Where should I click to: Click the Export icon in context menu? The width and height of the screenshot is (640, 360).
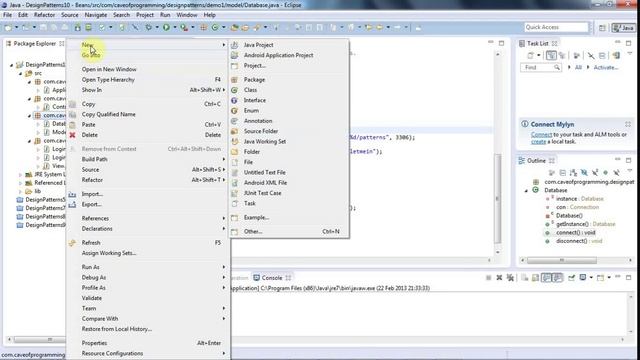click(72, 204)
